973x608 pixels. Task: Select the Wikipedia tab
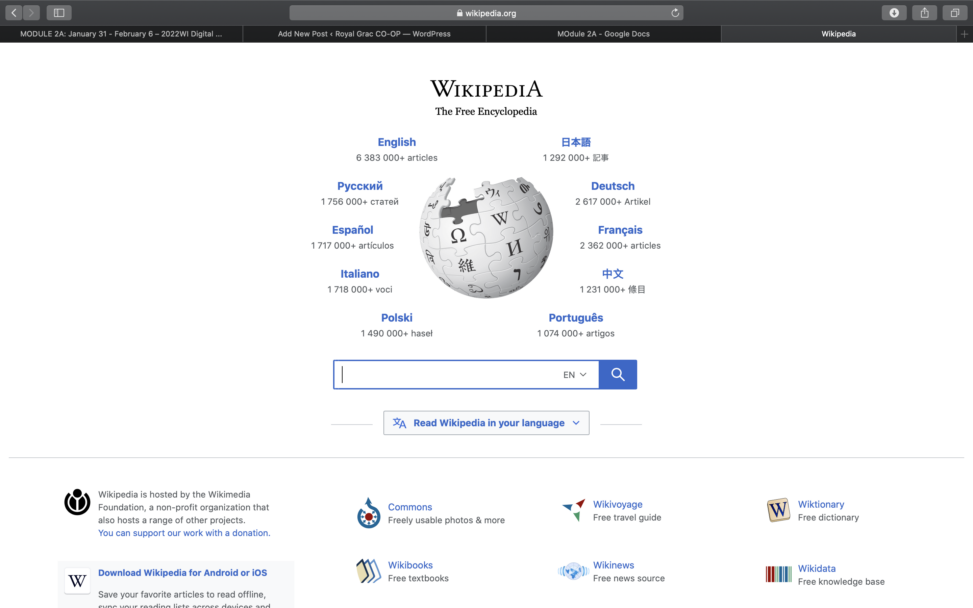tap(839, 34)
